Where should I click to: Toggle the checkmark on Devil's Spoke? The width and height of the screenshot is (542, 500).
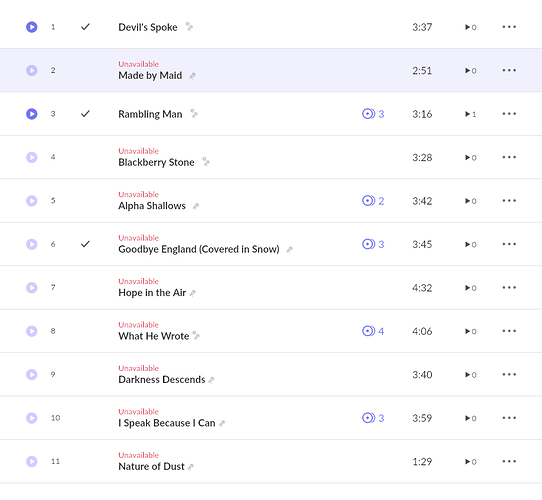point(85,27)
